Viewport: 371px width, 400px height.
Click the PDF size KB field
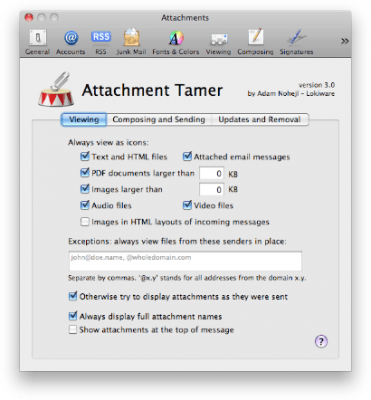(211, 173)
